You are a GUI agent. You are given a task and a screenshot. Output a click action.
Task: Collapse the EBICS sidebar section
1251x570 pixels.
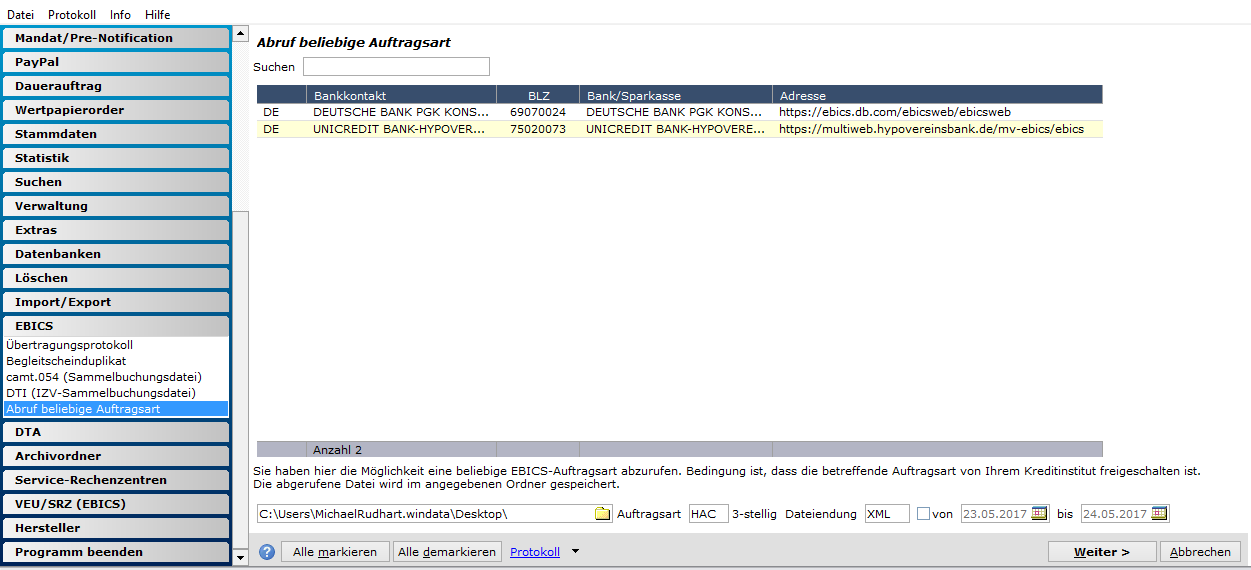coord(115,326)
